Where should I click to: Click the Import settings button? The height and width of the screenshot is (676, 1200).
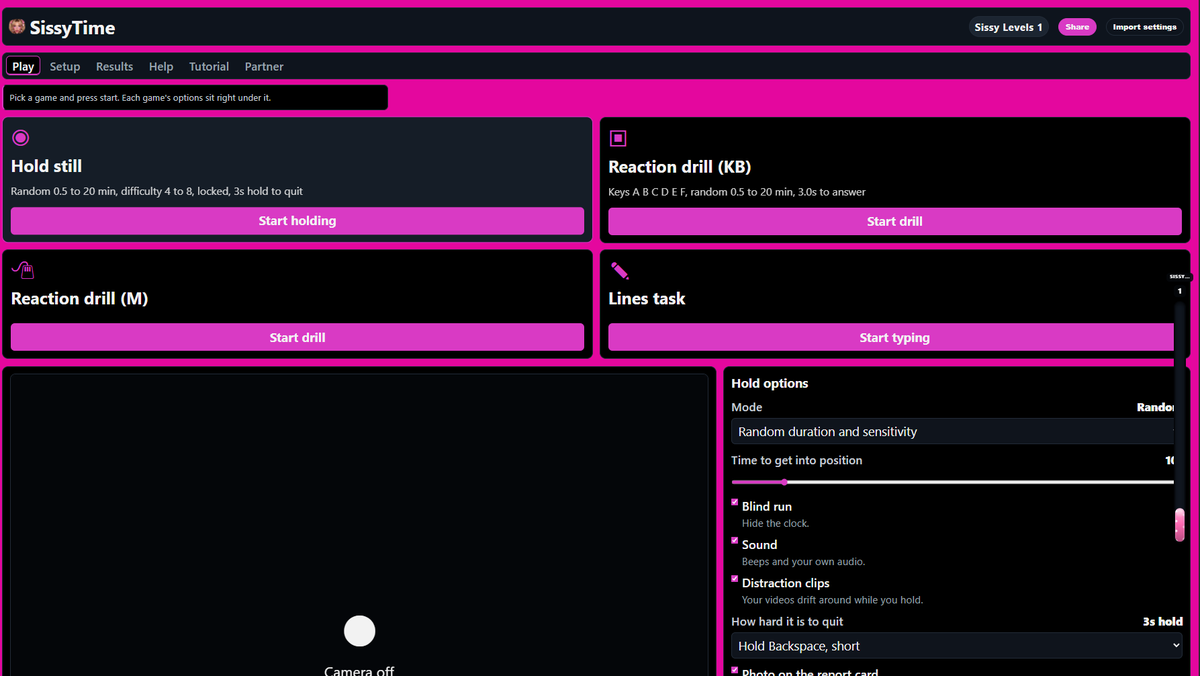(1144, 27)
